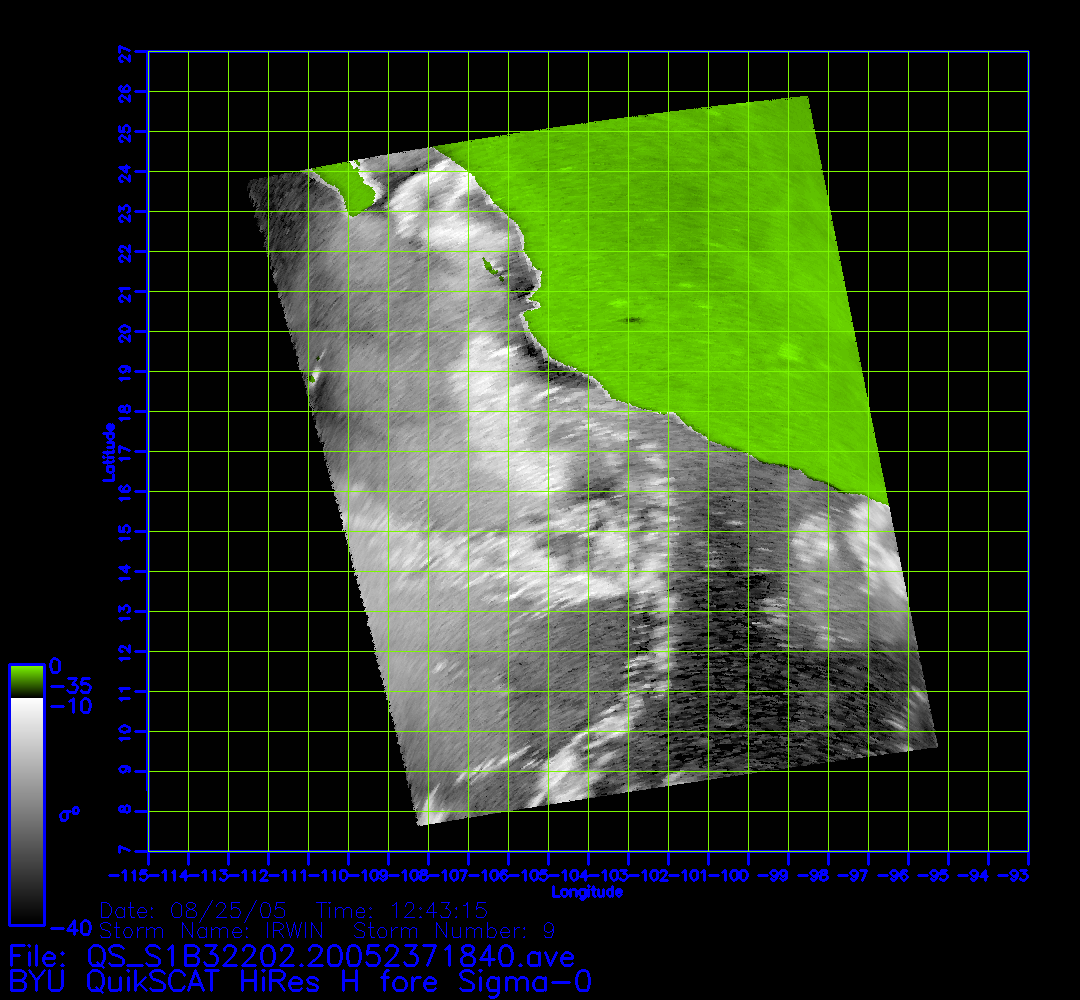Click the 27 latitude tick label
Viewport: 1080px width, 1000px height.
pos(126,52)
